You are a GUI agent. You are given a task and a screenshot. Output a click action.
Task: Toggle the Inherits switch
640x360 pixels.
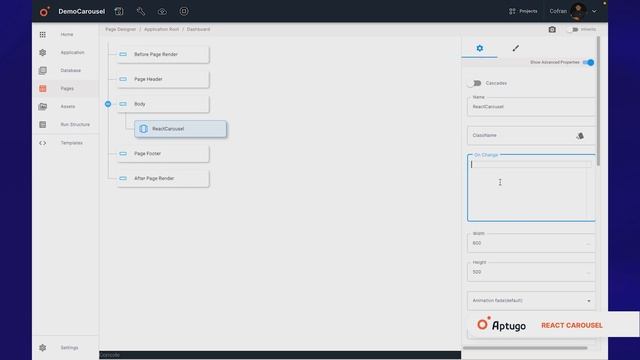[573, 29]
